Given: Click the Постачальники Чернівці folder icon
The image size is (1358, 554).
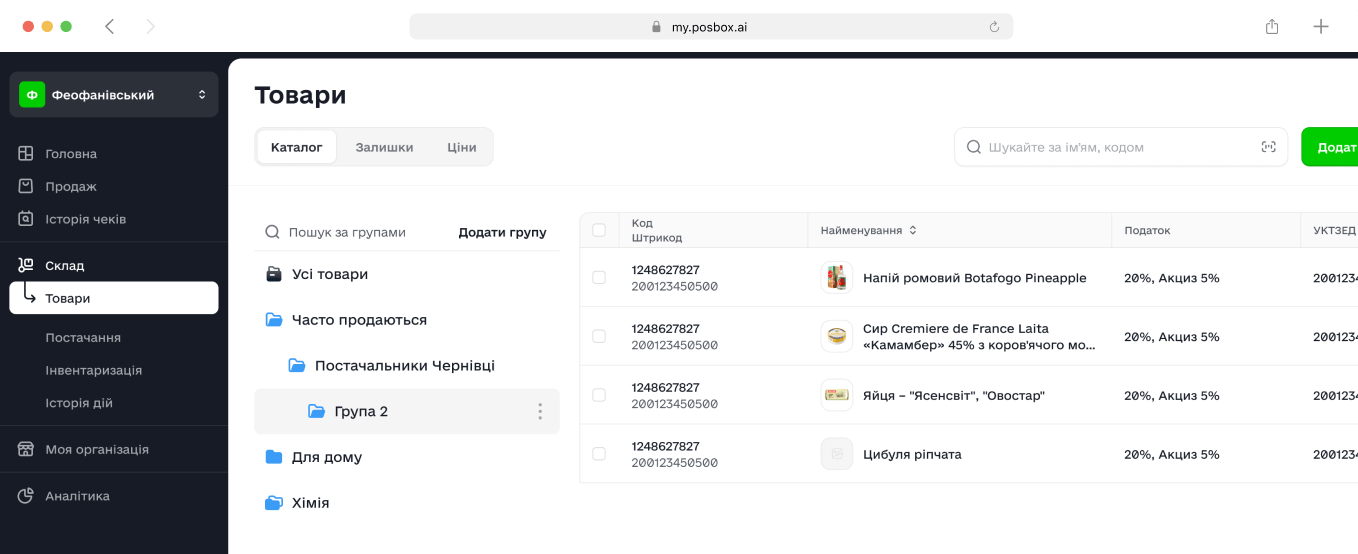Looking at the screenshot, I should [297, 366].
